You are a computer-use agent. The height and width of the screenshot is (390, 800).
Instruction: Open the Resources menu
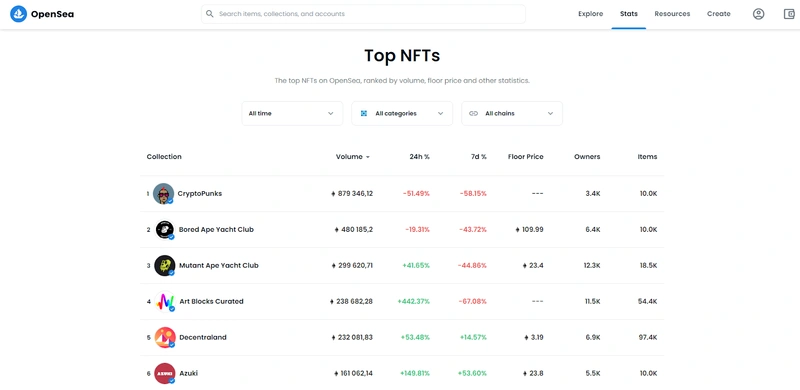[x=672, y=14]
